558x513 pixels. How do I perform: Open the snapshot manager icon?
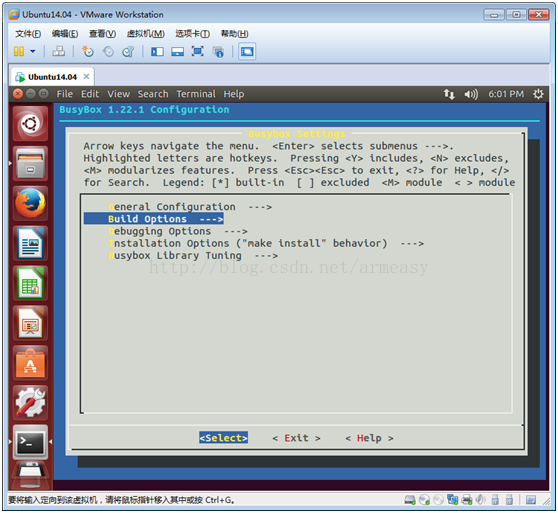[x=128, y=52]
